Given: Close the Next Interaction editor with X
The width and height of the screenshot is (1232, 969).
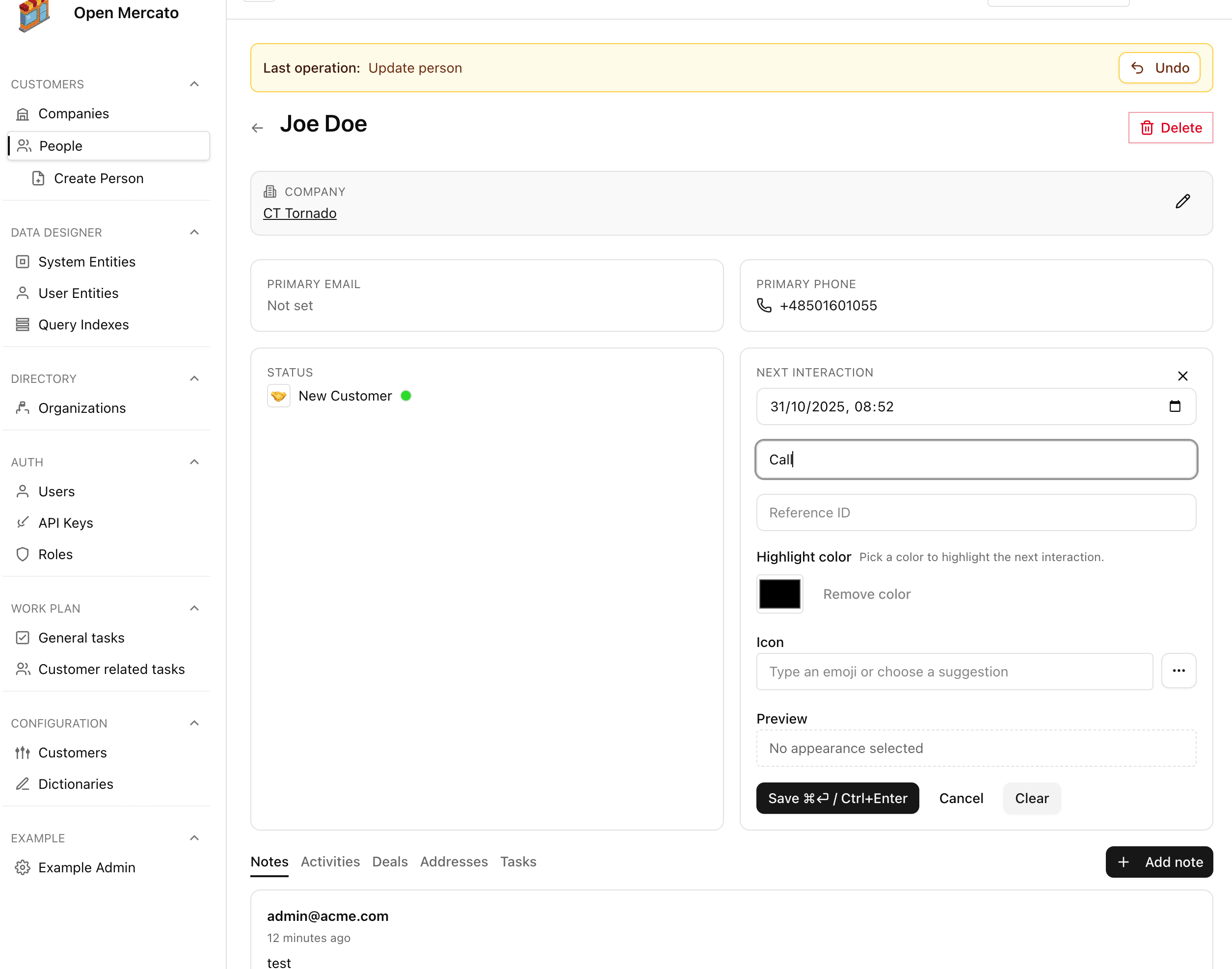Looking at the screenshot, I should 1182,376.
